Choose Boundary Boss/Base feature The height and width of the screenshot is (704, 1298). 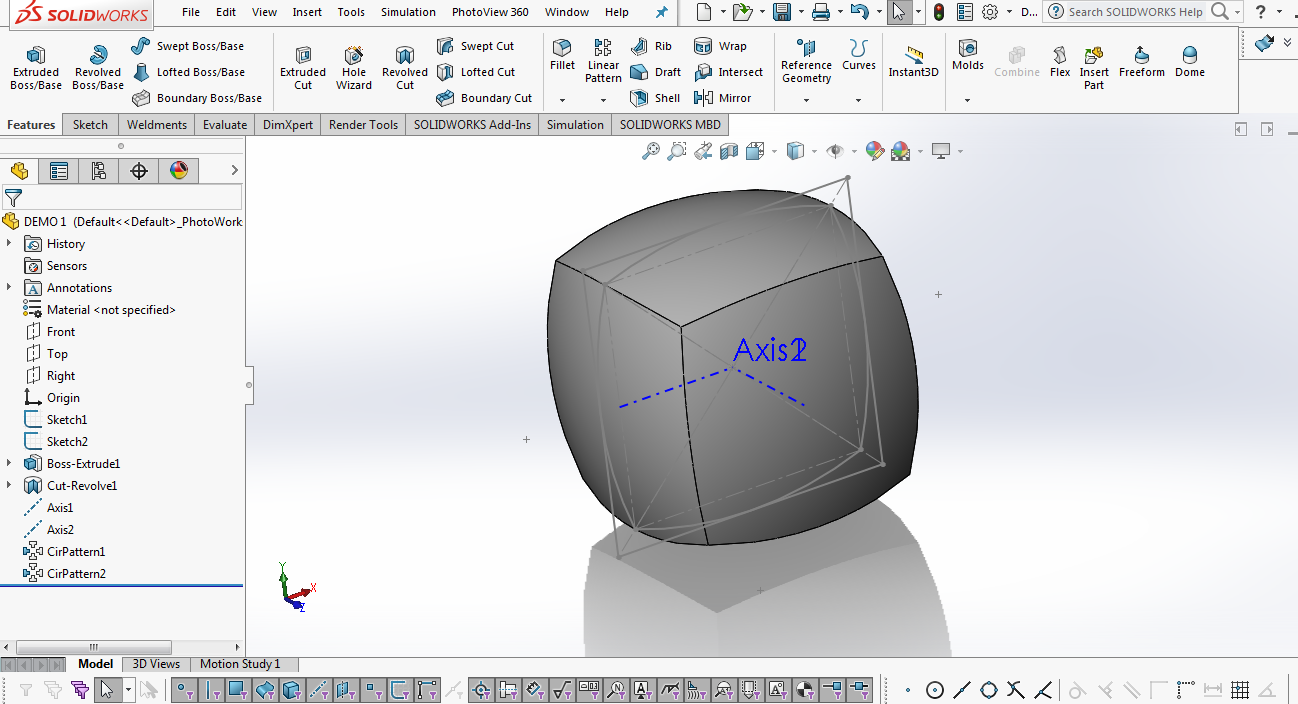coord(196,98)
